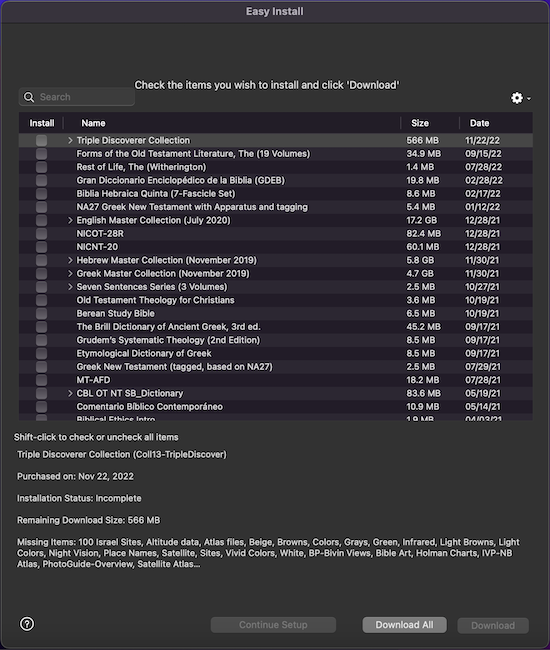Enable install for Berean Study Bible

pos(41,313)
